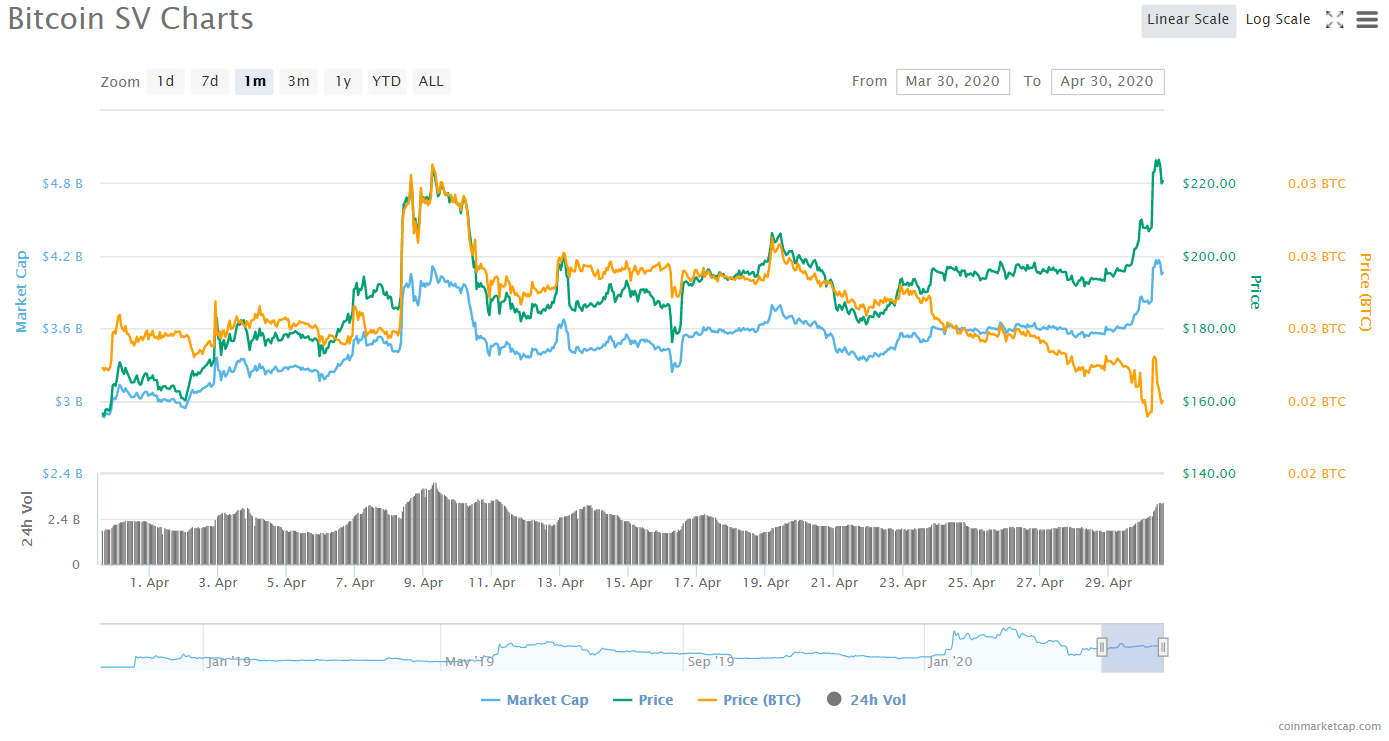Toggle 24h Vol series in legend
Image resolution: width=1389 pixels, height=741 pixels.
point(866,700)
